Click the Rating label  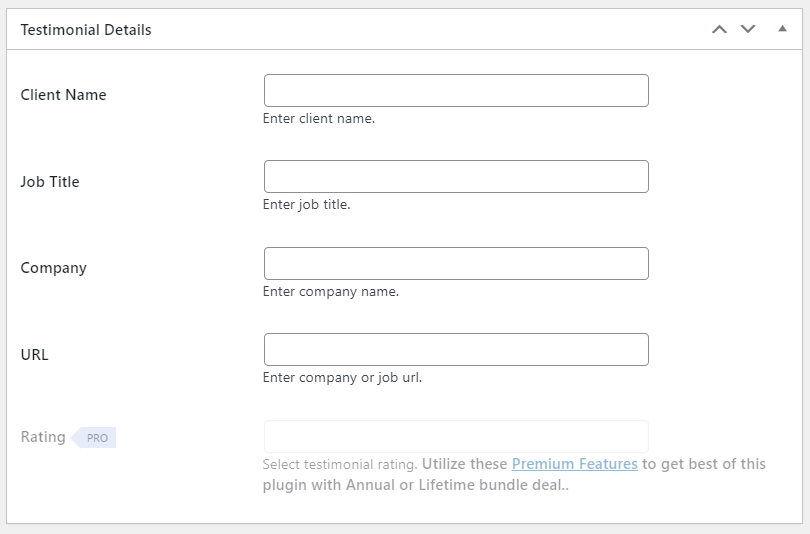[43, 437]
